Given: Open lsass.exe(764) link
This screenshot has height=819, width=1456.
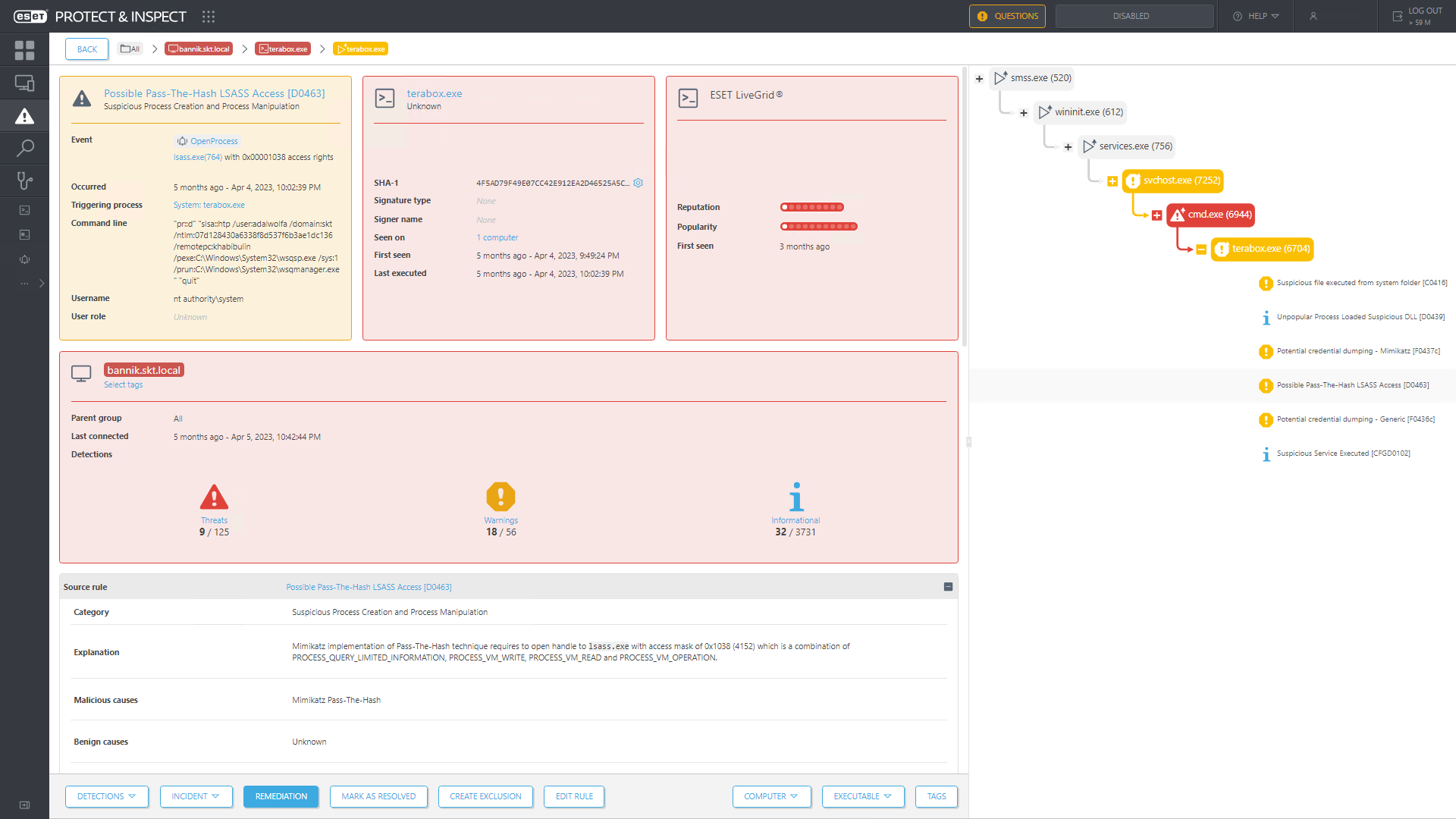Looking at the screenshot, I should [197, 158].
